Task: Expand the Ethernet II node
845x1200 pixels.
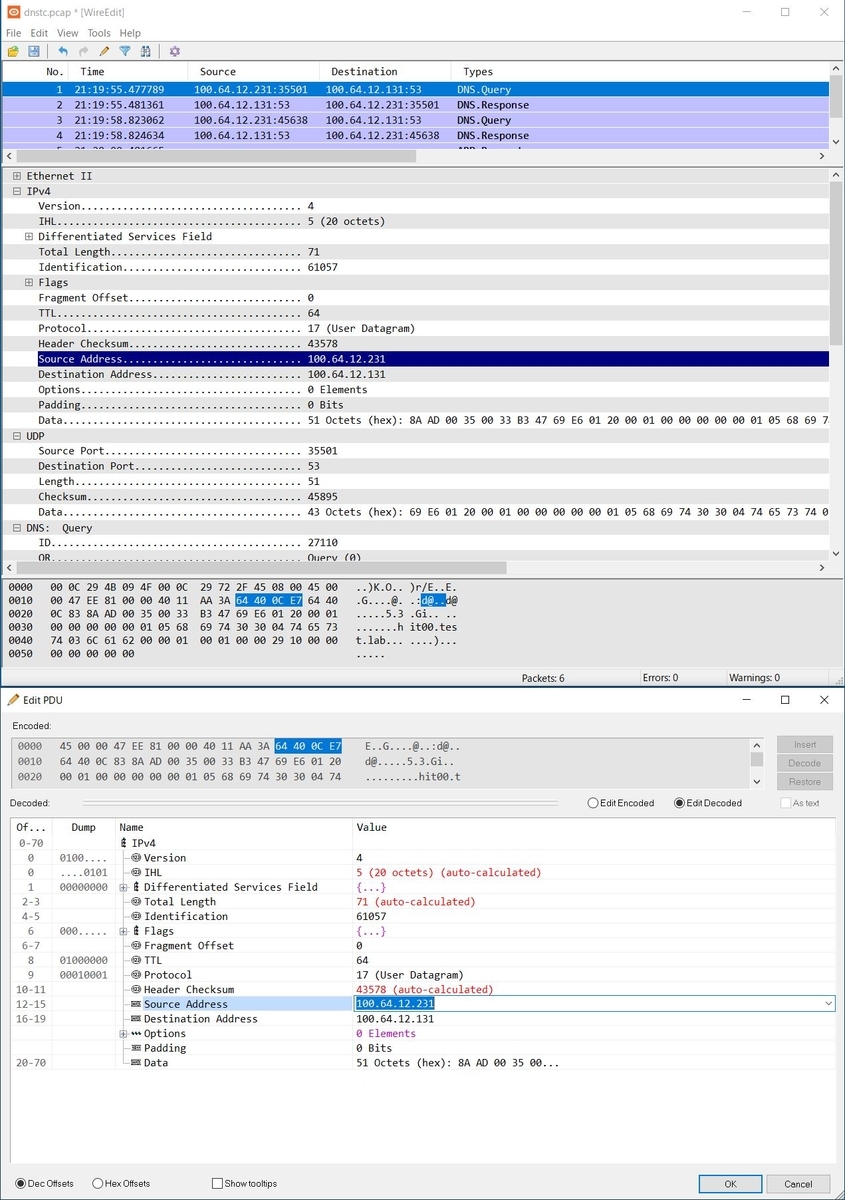Action: click(17, 176)
